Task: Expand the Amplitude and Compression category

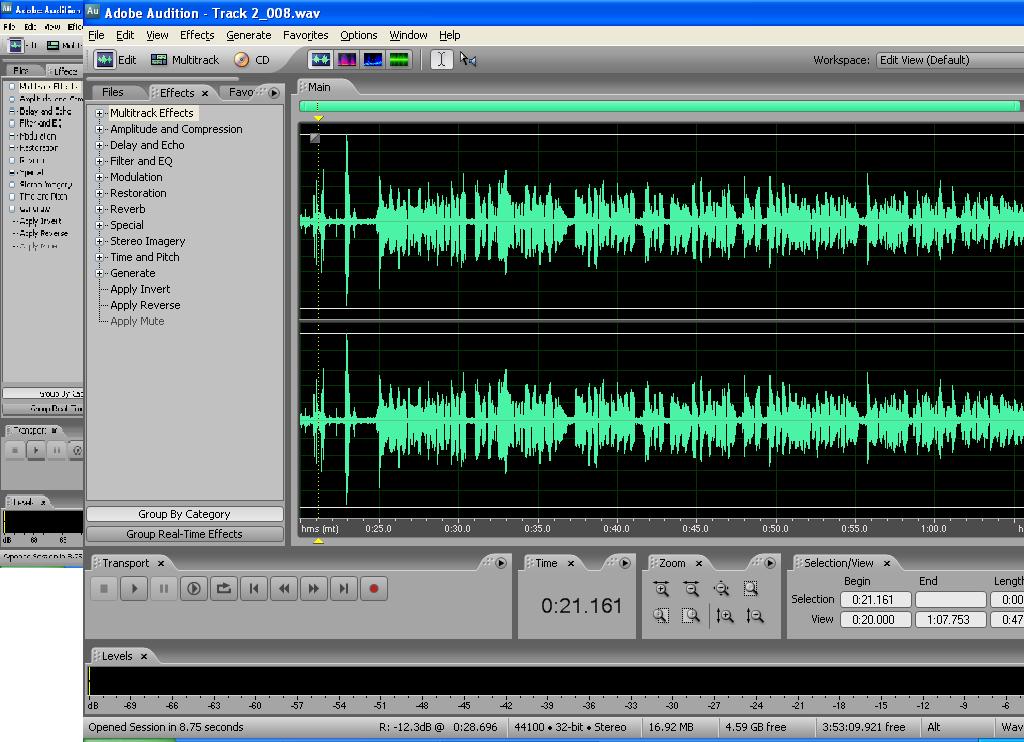Action: coord(101,129)
